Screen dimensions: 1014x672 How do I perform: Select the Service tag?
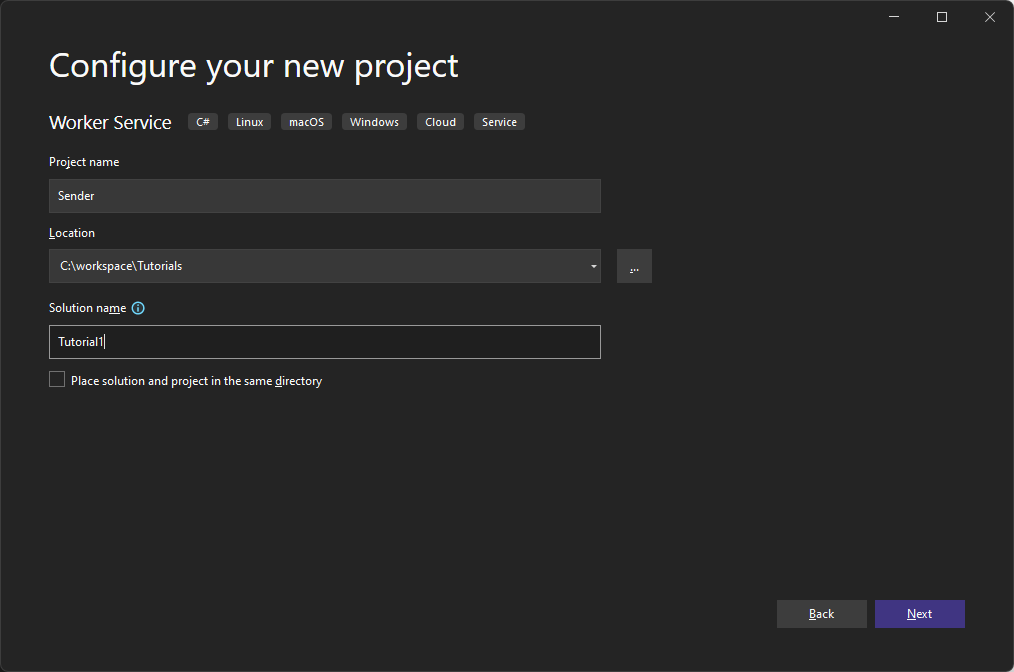[499, 121]
